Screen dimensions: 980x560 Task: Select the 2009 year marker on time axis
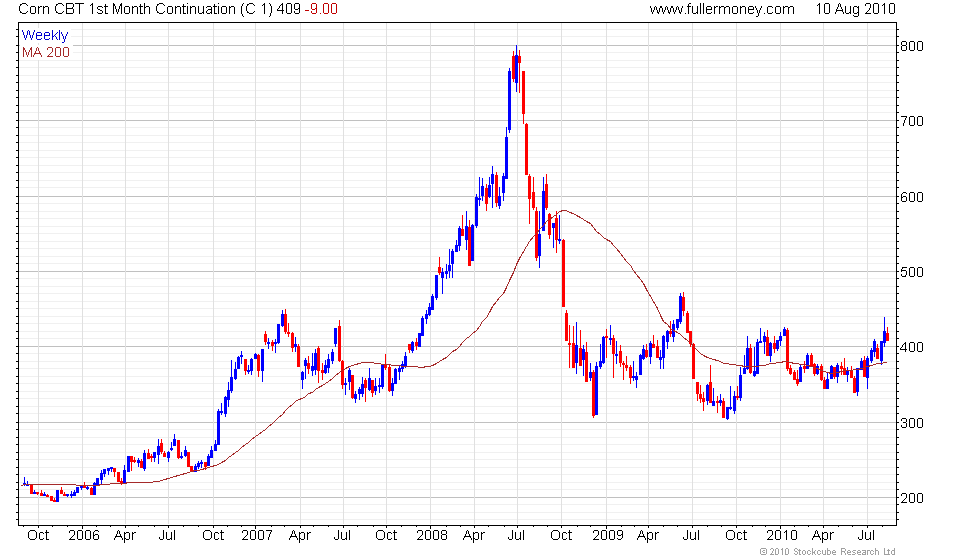coord(608,536)
